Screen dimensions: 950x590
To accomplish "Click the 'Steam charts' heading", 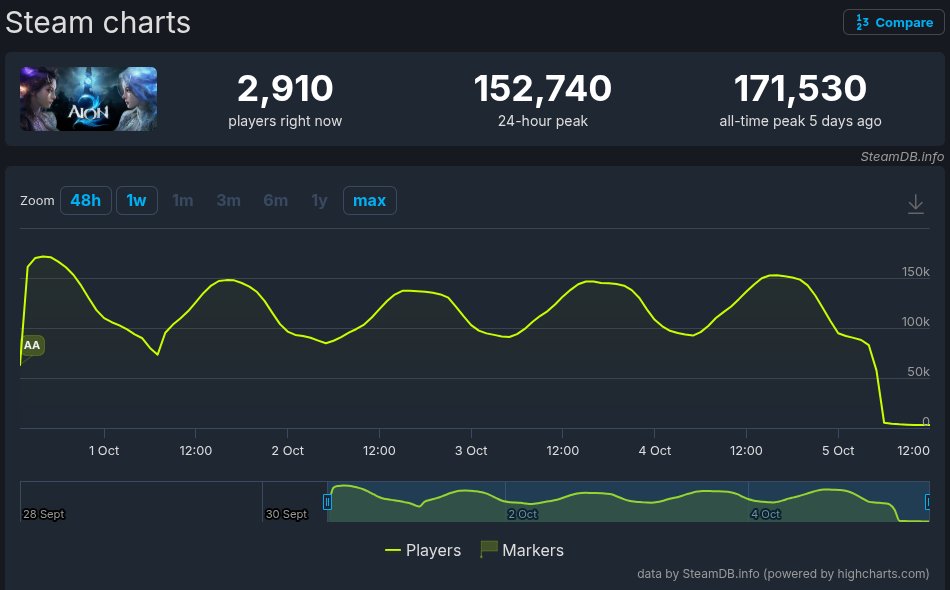I will [x=98, y=23].
